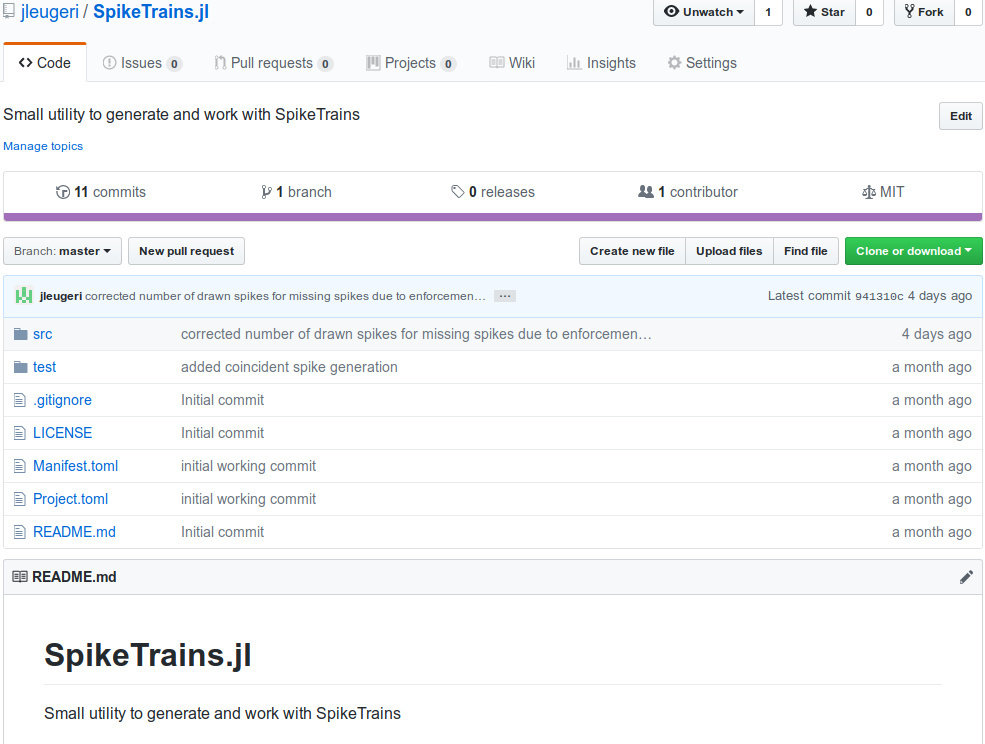Open repository Settings tab
The image size is (985, 744).
point(702,63)
